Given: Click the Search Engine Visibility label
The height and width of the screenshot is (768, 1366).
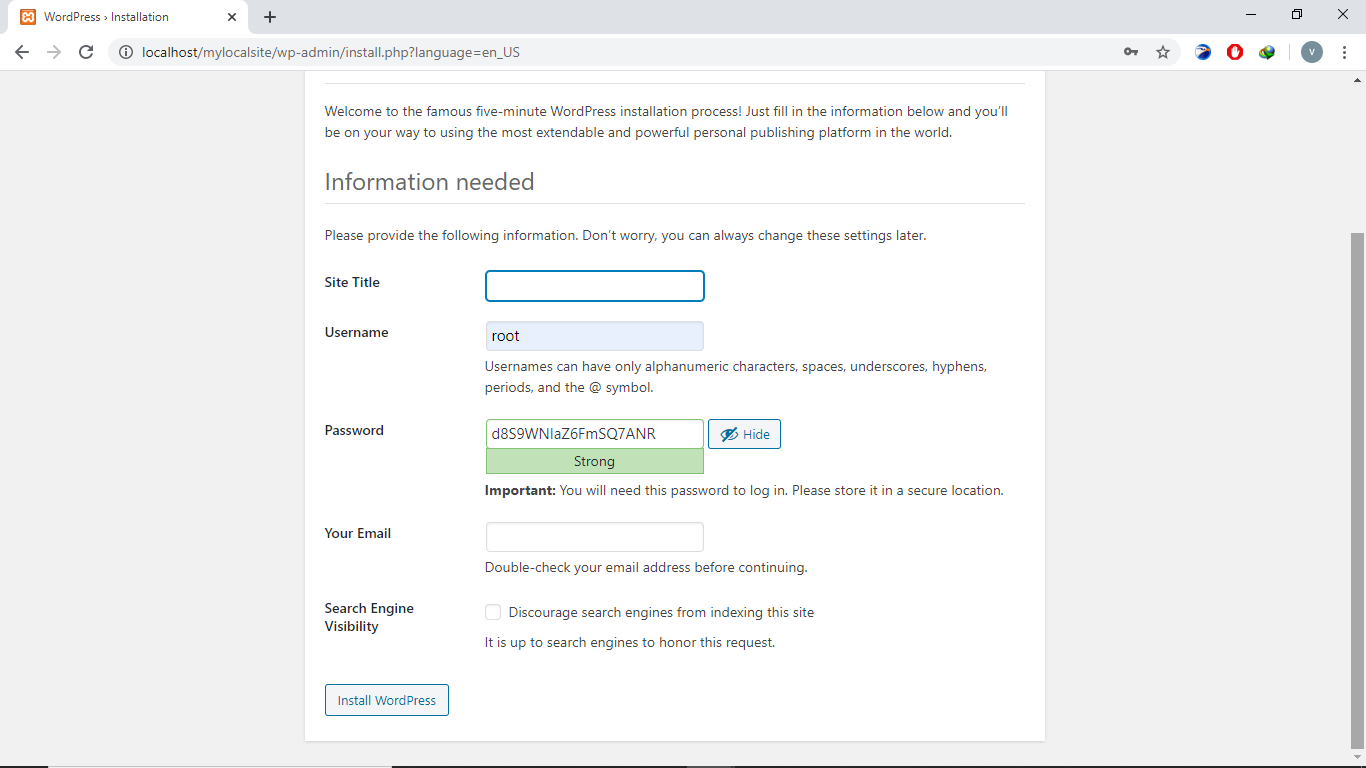Looking at the screenshot, I should (x=369, y=617).
